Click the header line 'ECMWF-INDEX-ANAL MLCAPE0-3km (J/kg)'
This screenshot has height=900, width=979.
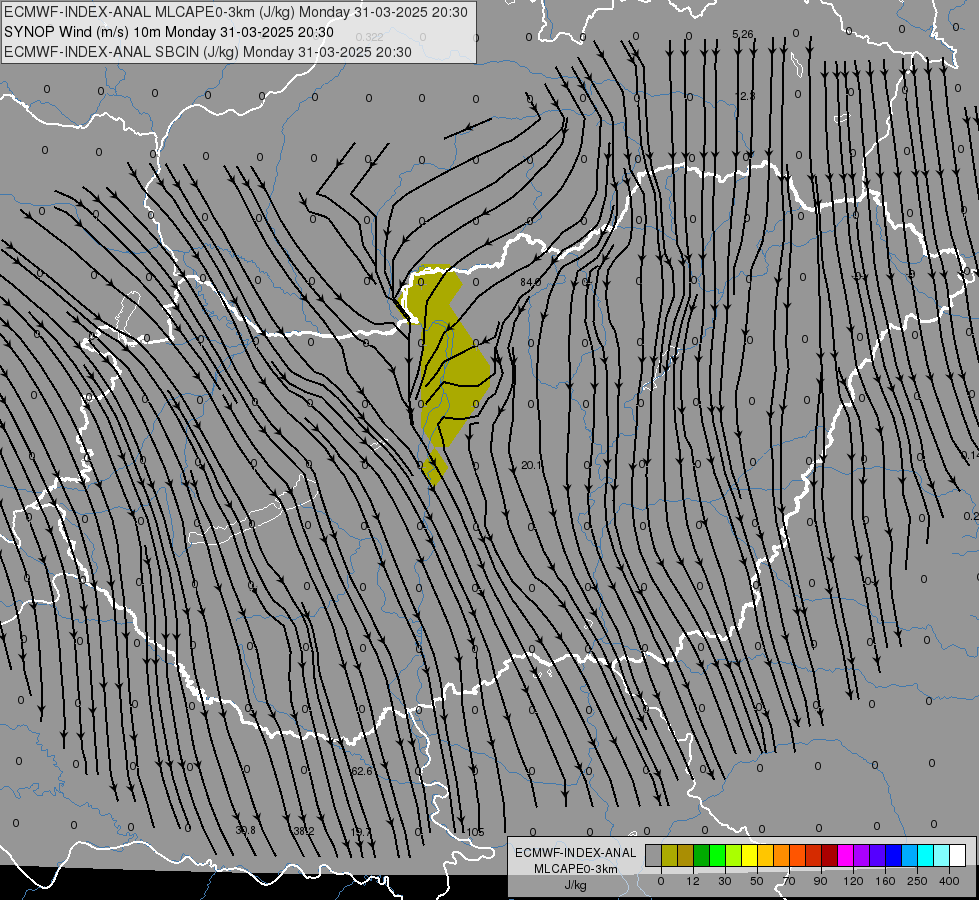coord(235,12)
